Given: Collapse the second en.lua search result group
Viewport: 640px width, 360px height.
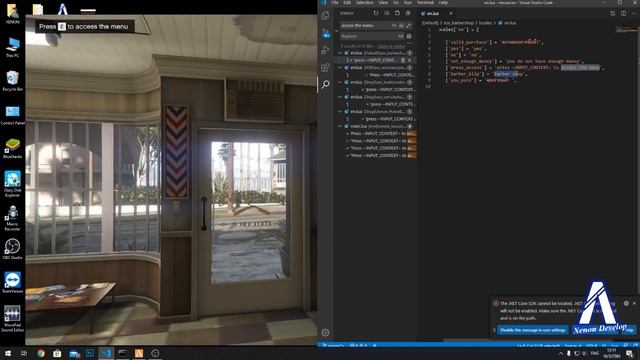Looking at the screenshot, I should (x=340, y=68).
